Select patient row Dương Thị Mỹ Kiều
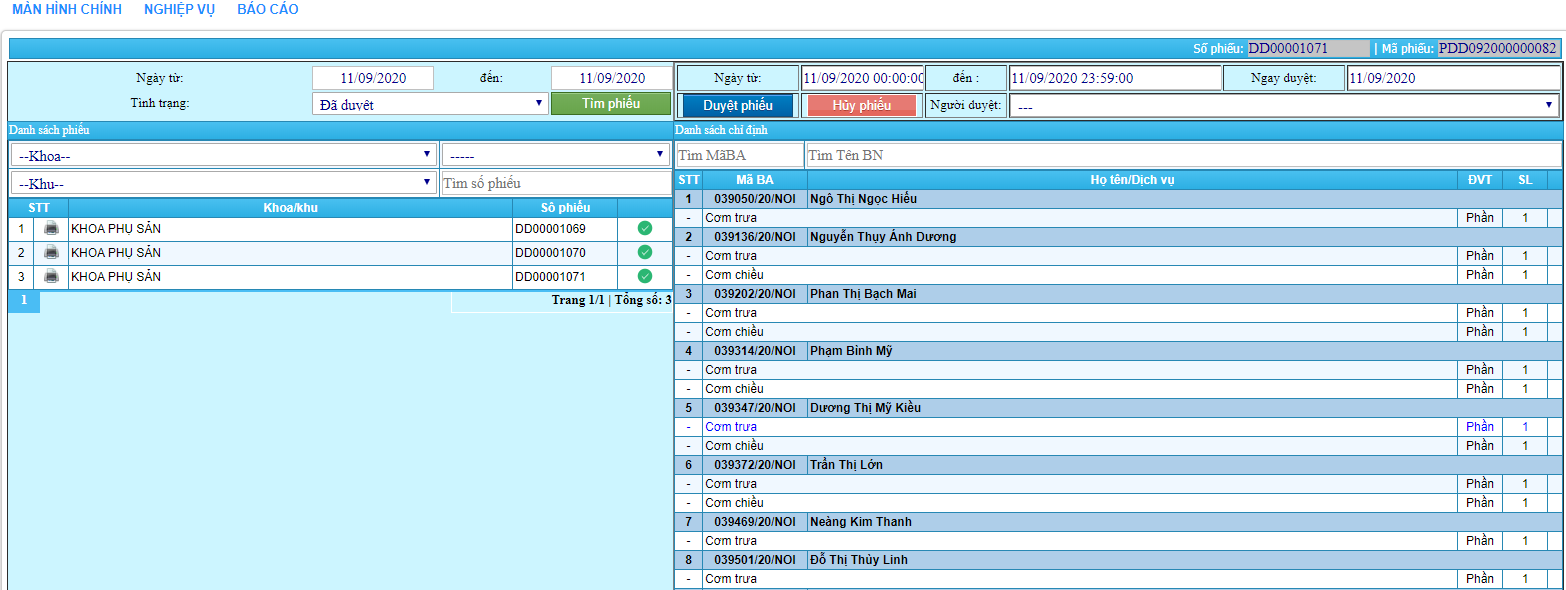Viewport: 1566px width, 590px height. click(865, 408)
